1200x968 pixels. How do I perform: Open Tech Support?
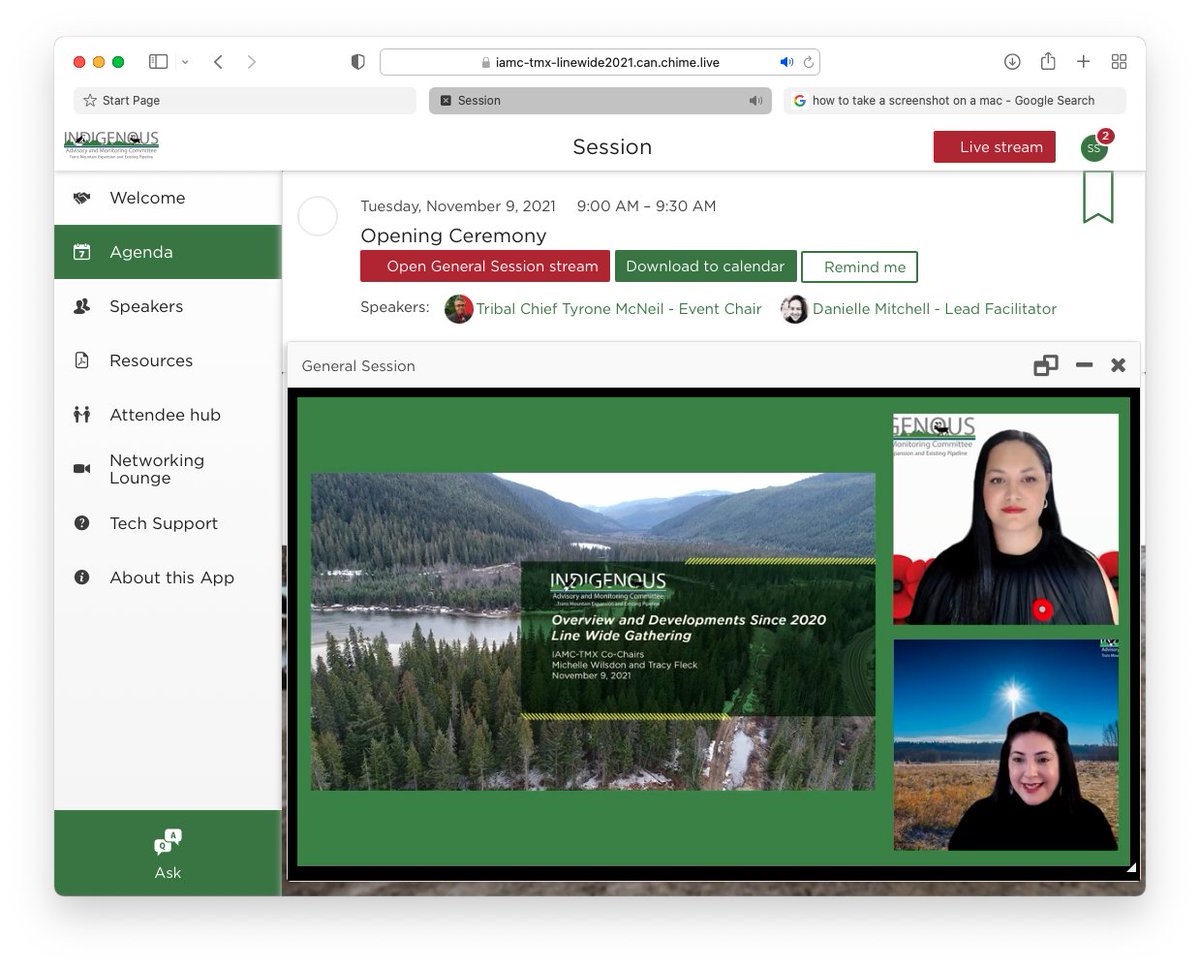point(168,523)
